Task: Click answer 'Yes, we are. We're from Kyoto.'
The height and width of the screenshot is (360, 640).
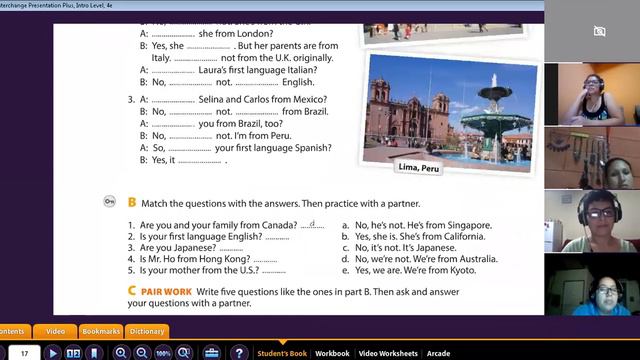Action: click(416, 270)
